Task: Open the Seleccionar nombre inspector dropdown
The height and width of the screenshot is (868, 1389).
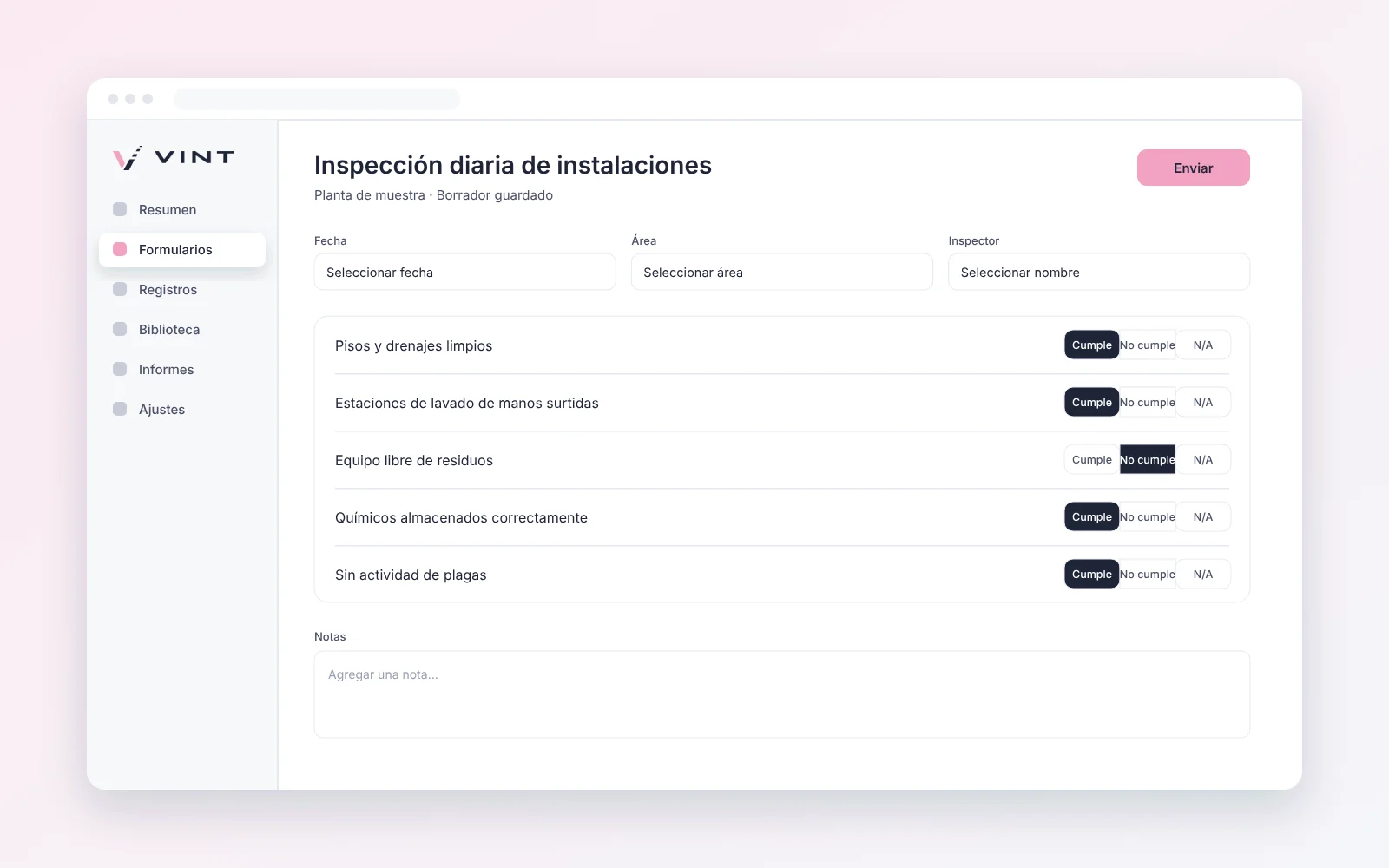Action: pos(1099,273)
